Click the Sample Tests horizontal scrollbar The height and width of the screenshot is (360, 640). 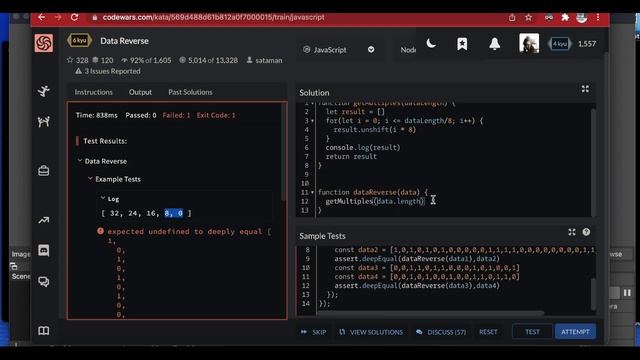click(x=431, y=313)
